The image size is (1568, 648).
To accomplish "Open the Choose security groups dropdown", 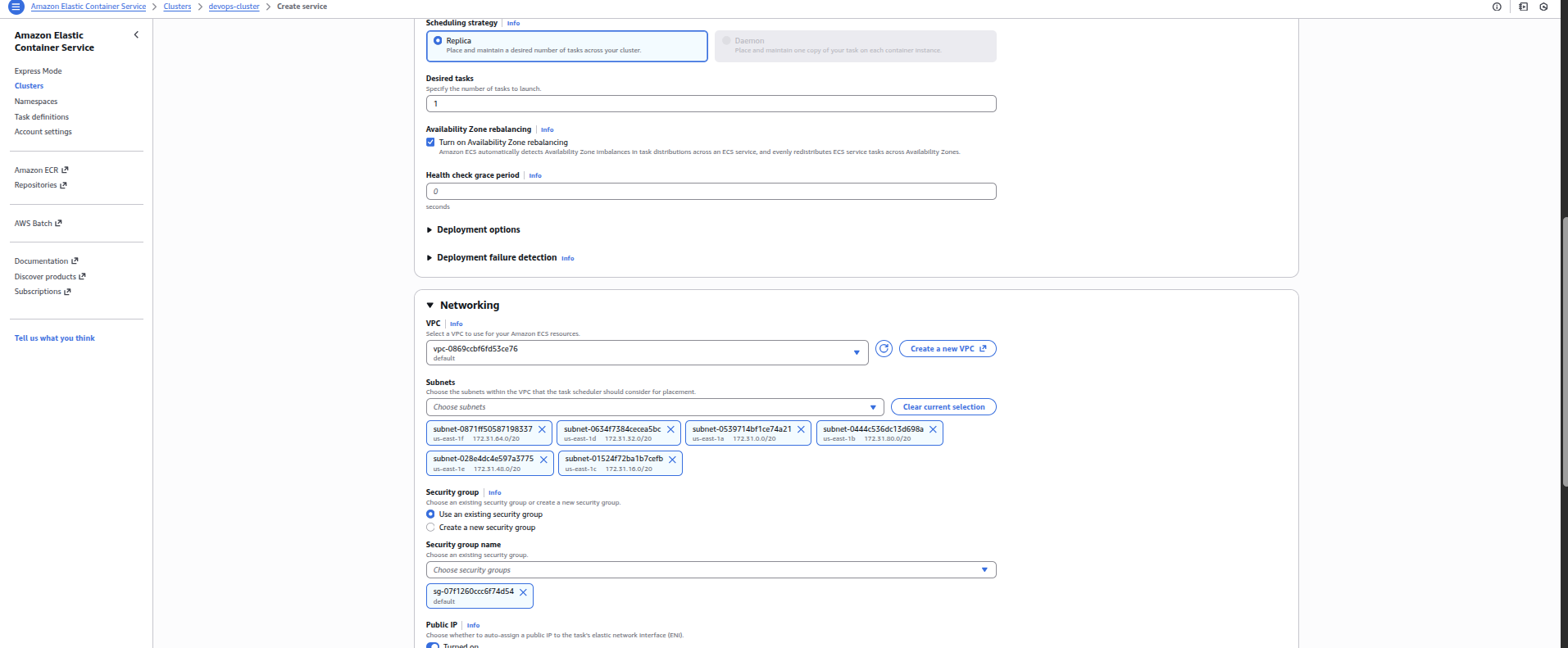I will (711, 570).
